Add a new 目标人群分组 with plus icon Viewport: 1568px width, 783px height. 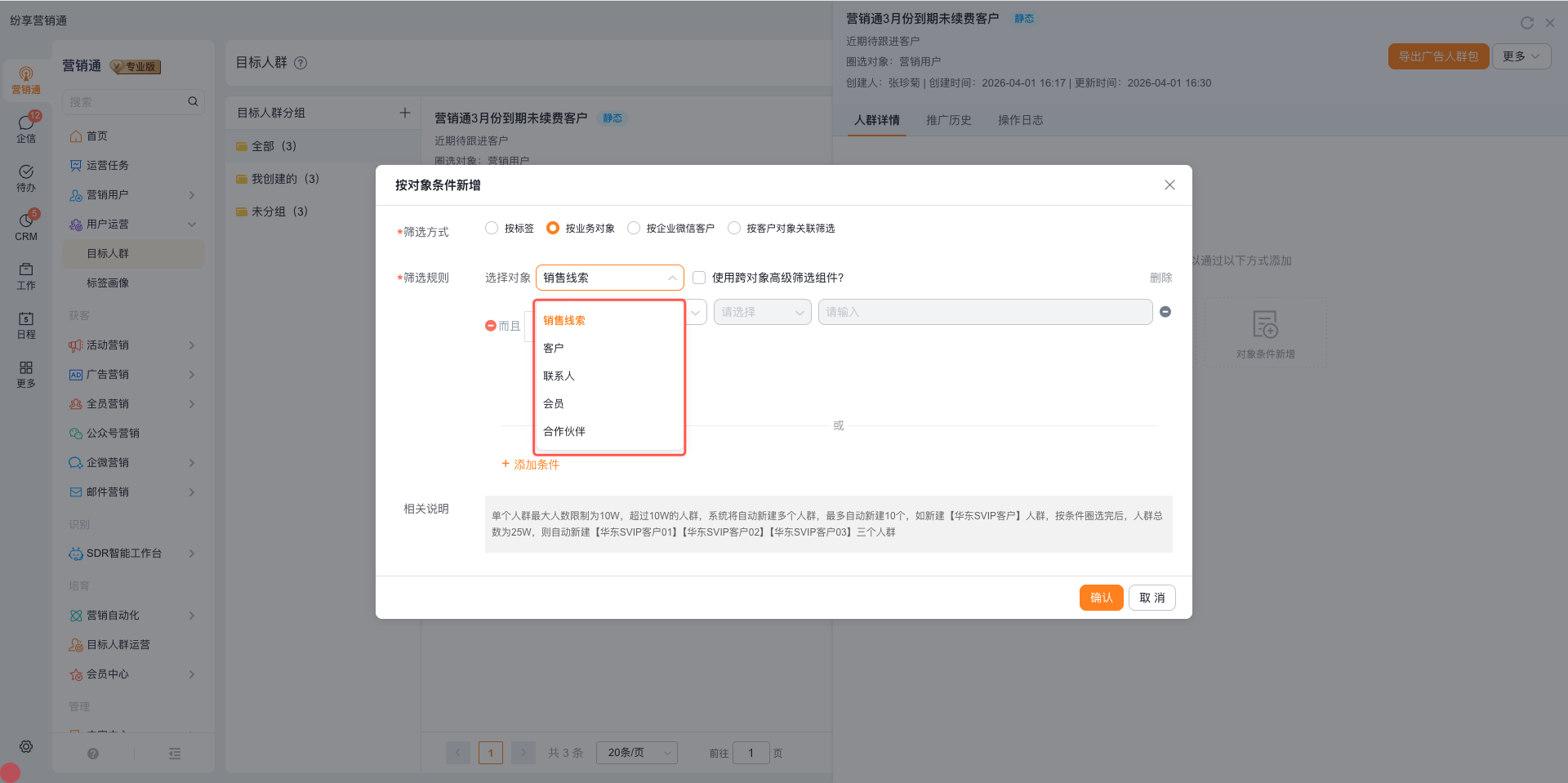coord(405,113)
